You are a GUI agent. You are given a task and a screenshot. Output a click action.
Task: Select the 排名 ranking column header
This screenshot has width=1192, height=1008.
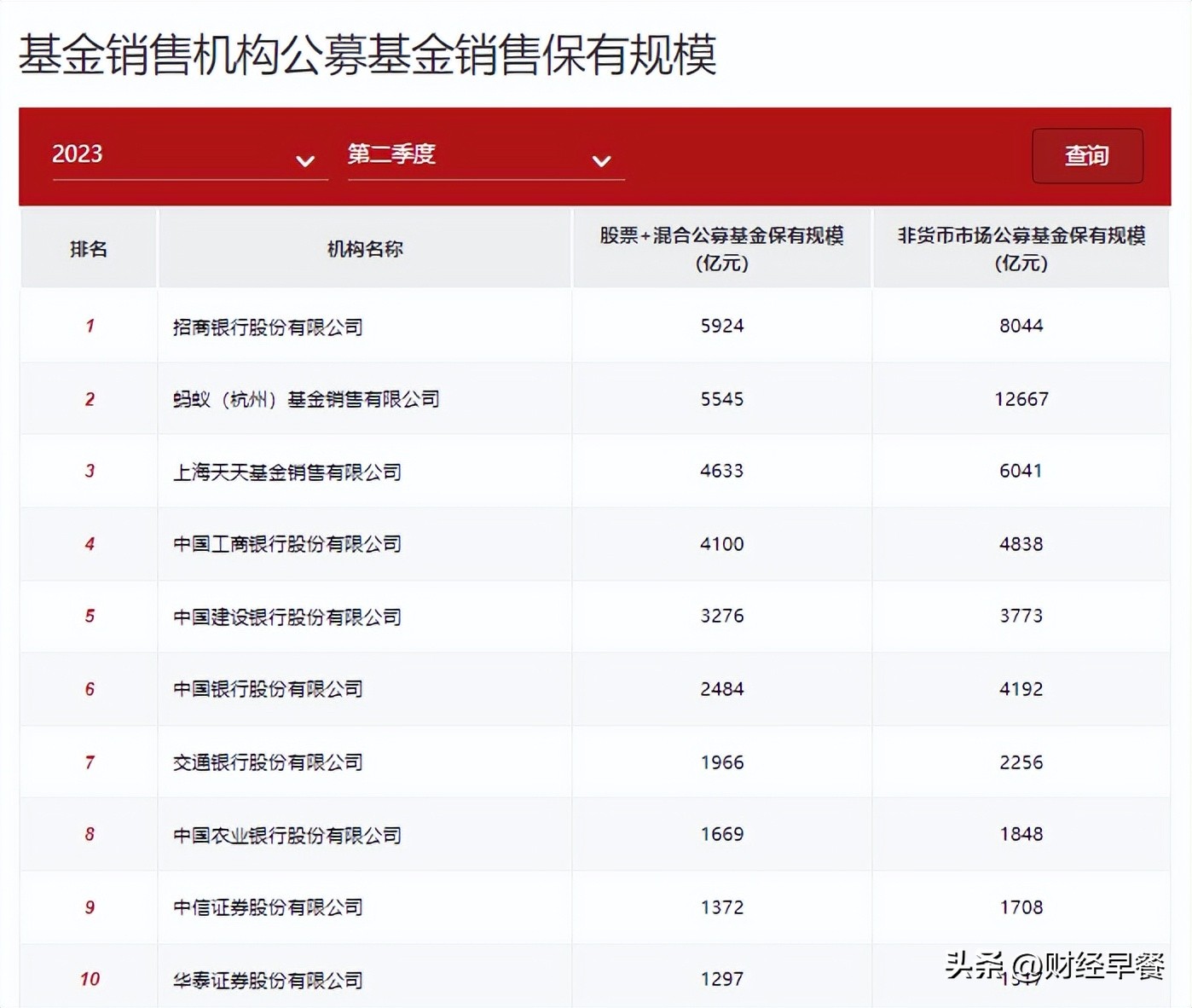[88, 249]
